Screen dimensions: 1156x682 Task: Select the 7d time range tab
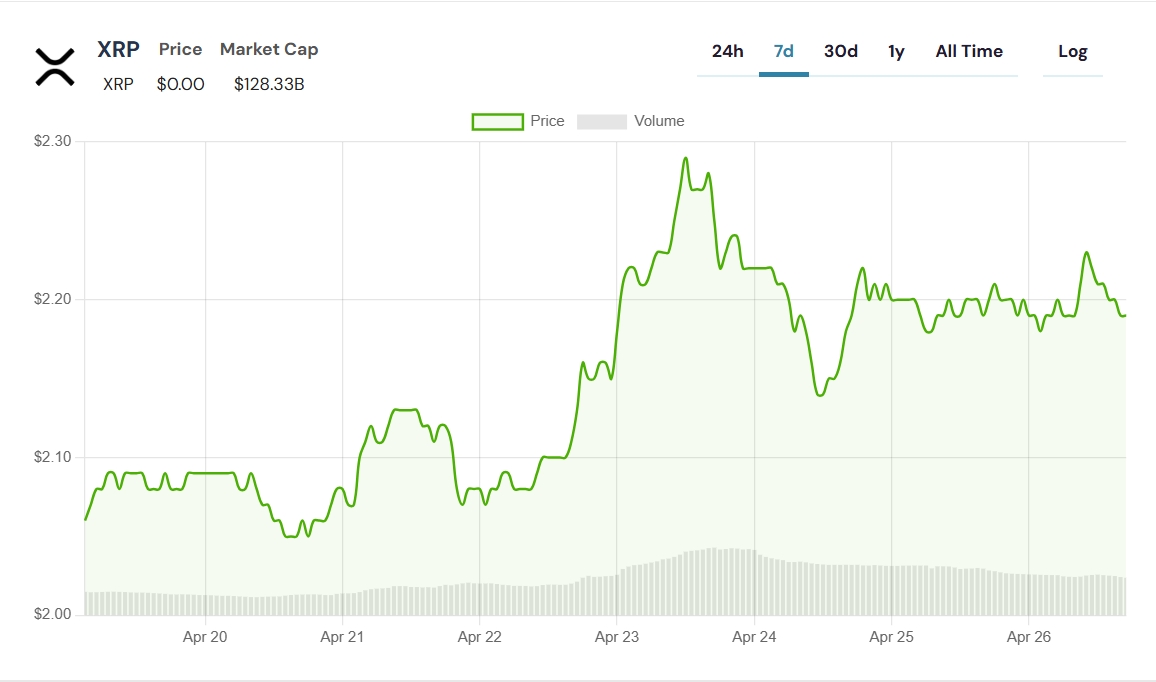point(784,52)
